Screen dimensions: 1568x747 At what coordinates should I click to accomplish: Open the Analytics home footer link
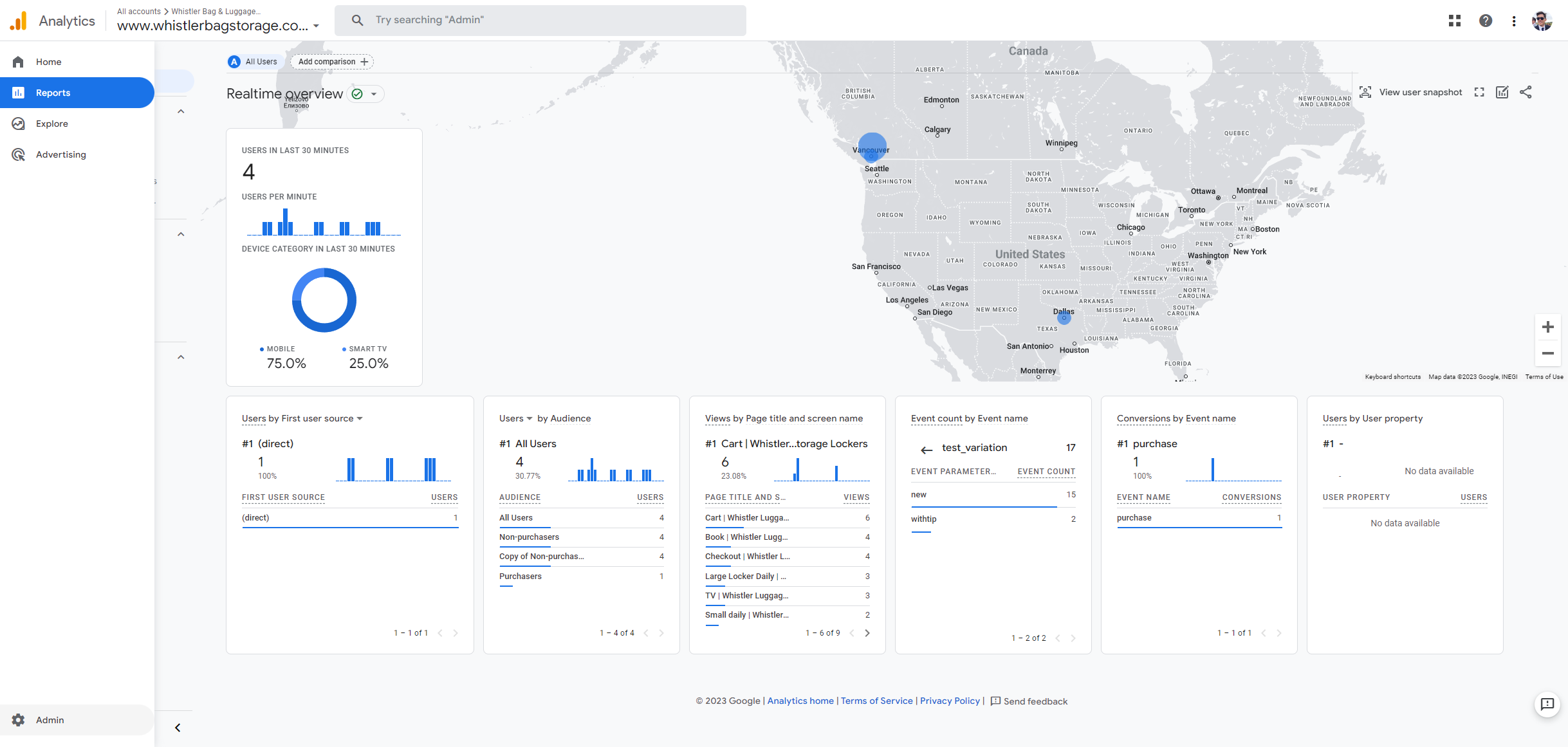(x=800, y=701)
